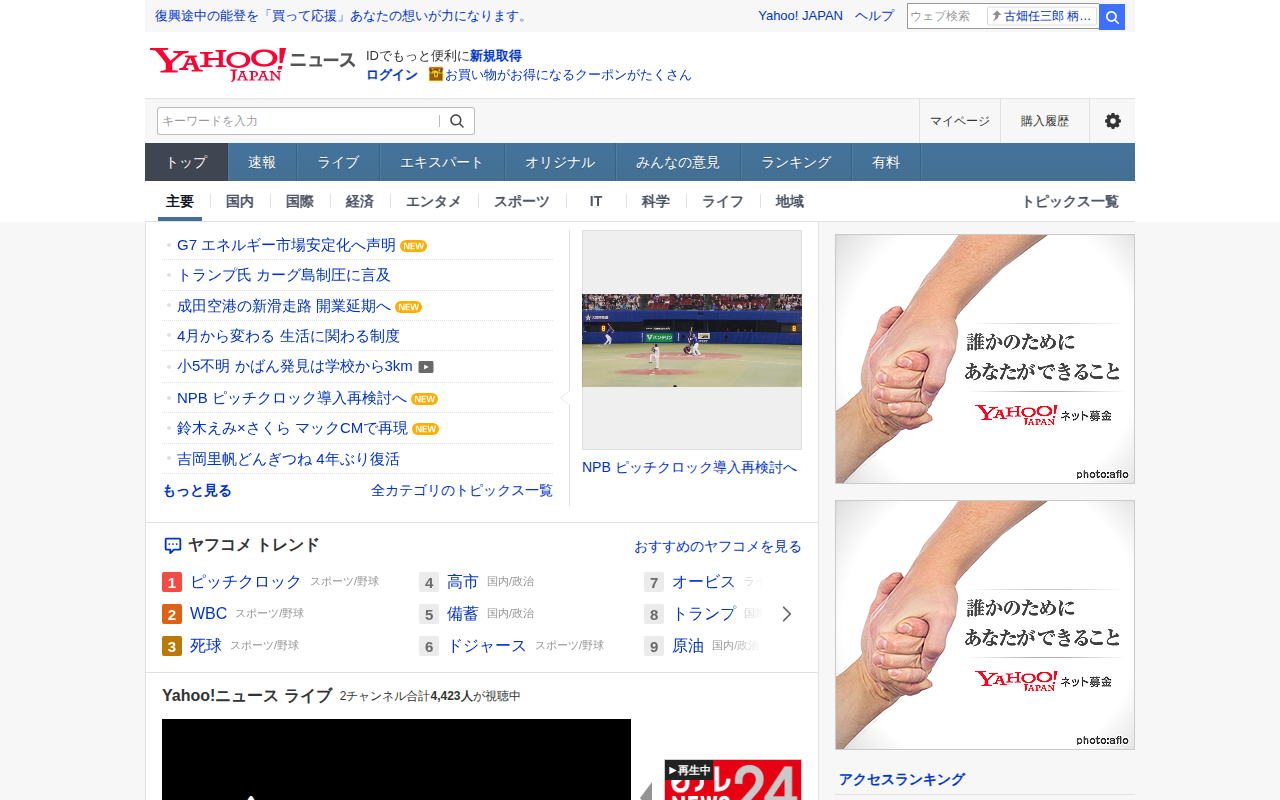Click もっと見る under the headlines
This screenshot has height=800, width=1280.
197,490
